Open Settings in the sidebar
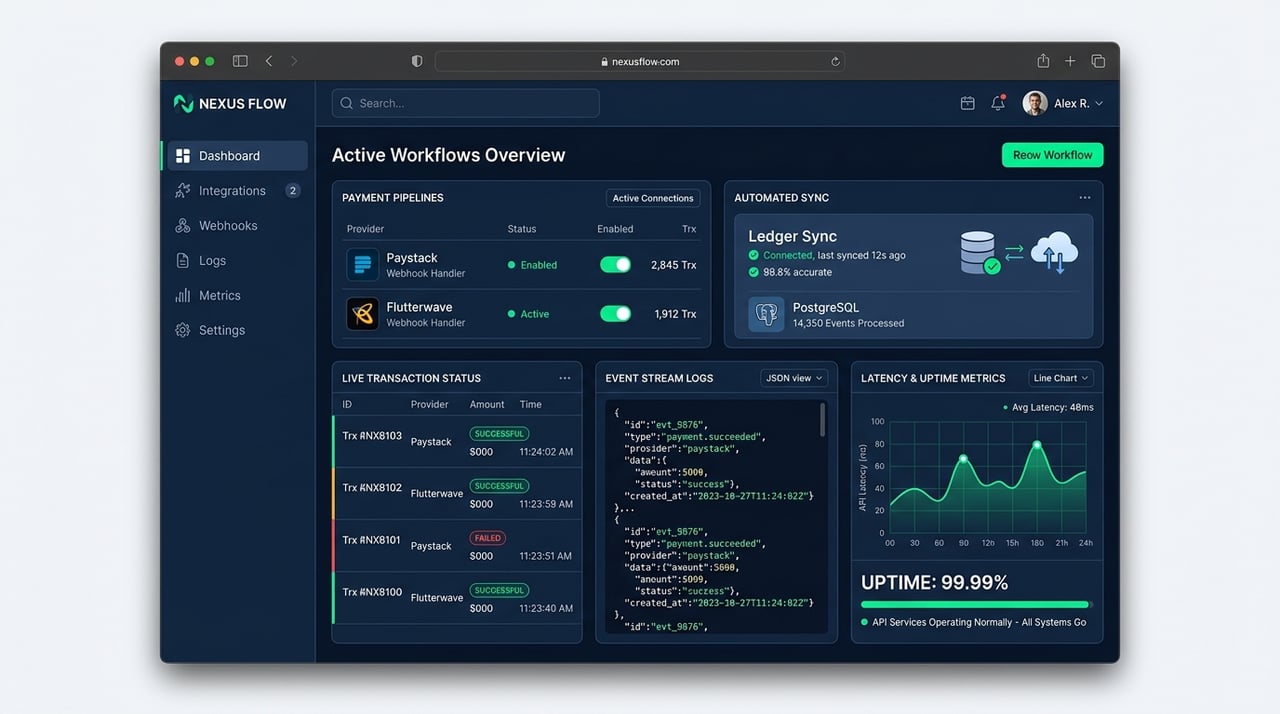The height and width of the screenshot is (714, 1280). [x=235, y=330]
